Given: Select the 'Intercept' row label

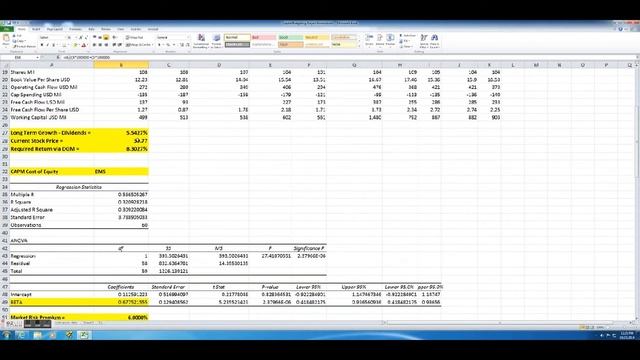Looking at the screenshot, I should (x=51, y=294).
